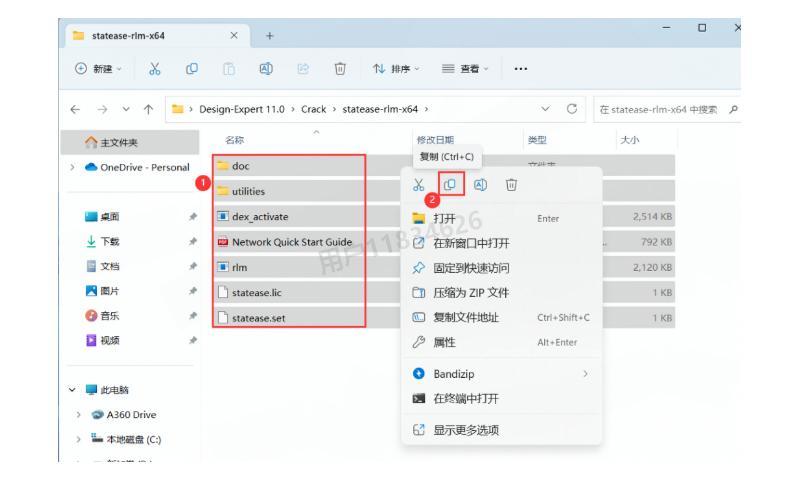Open the 排序 (Sort) dropdown
This screenshot has height=481, width=800.
396,69
